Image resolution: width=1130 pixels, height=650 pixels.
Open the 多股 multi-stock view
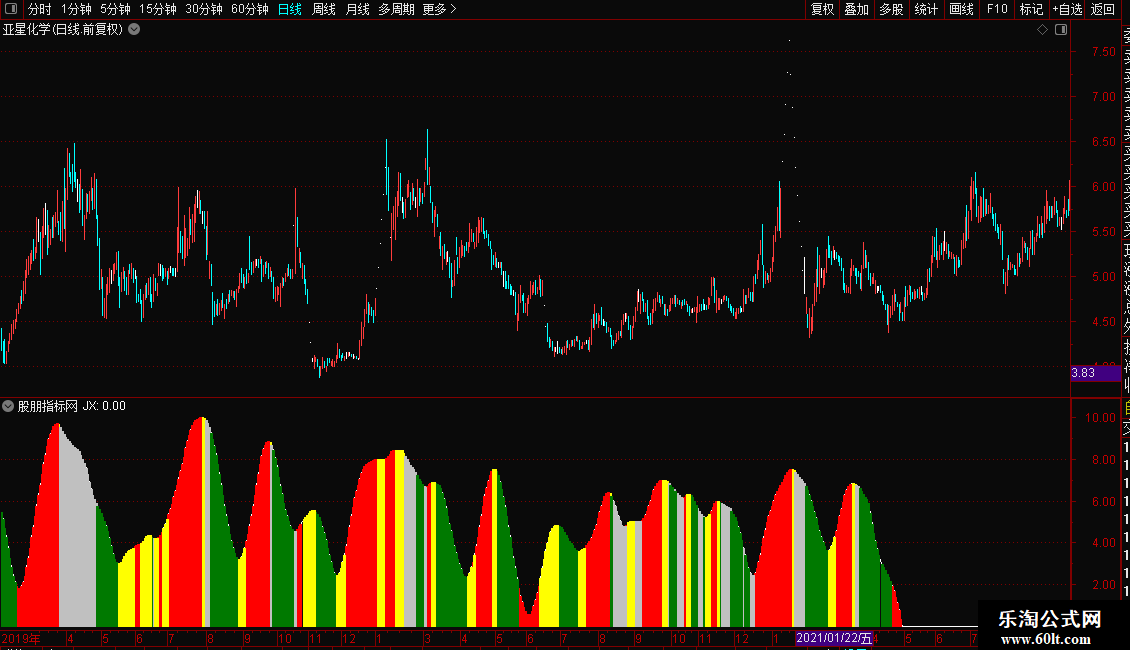click(891, 9)
